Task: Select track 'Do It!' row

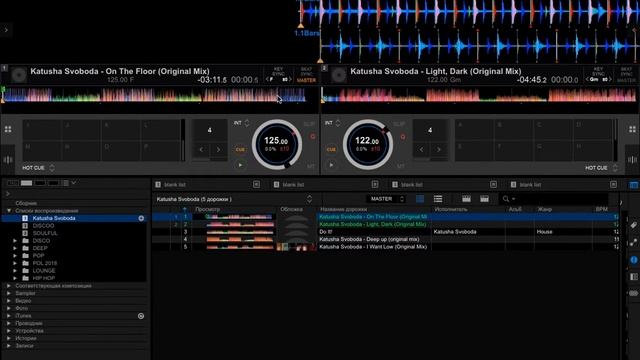Action: point(386,232)
